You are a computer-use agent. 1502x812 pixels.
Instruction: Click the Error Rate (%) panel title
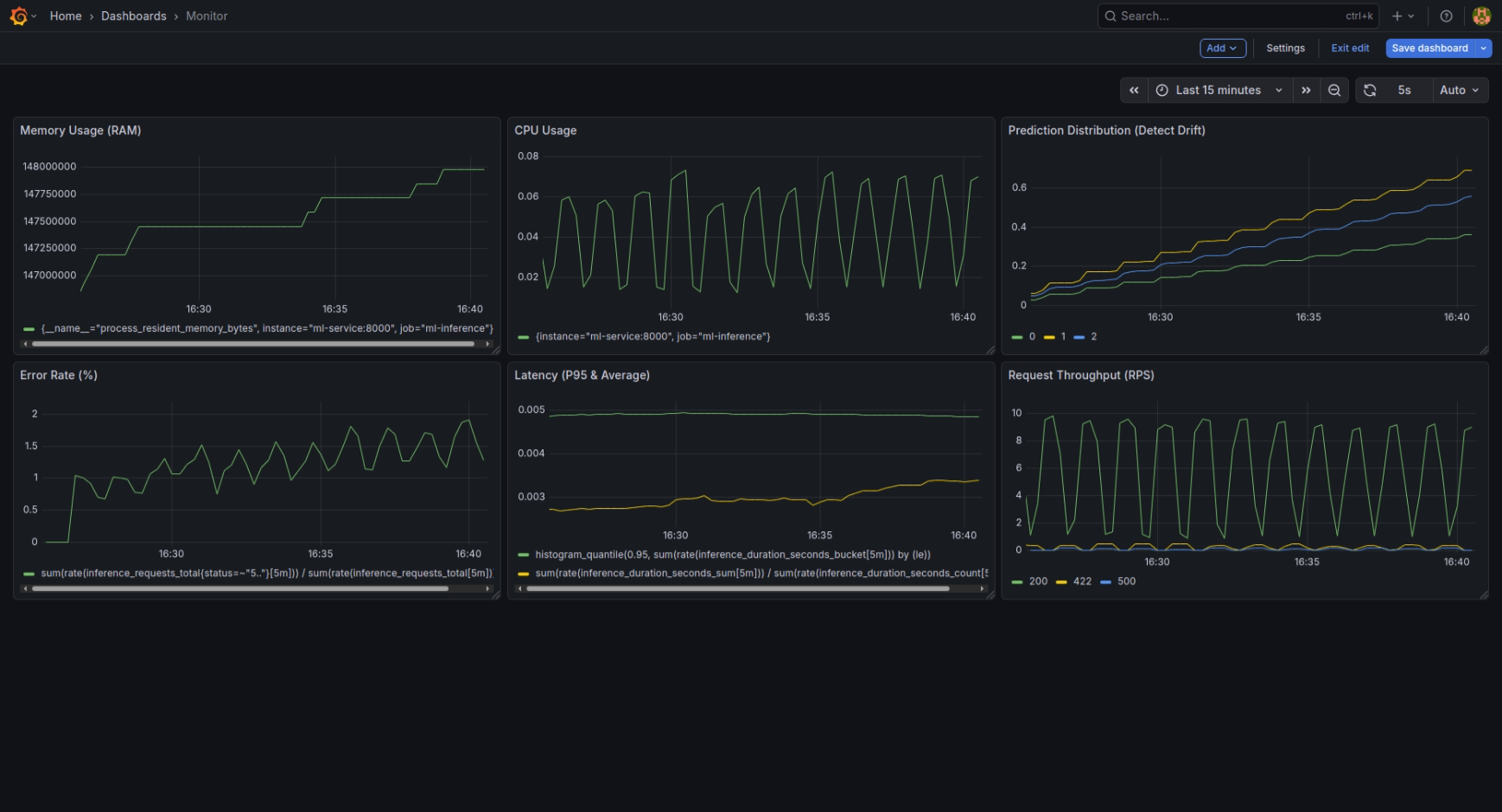point(59,375)
